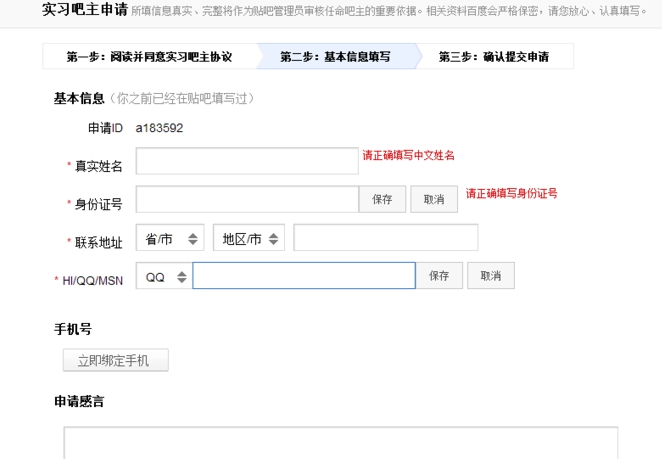Click the 申请ID value a183592
Image resolution: width=662 pixels, height=459 pixels.
point(159,128)
